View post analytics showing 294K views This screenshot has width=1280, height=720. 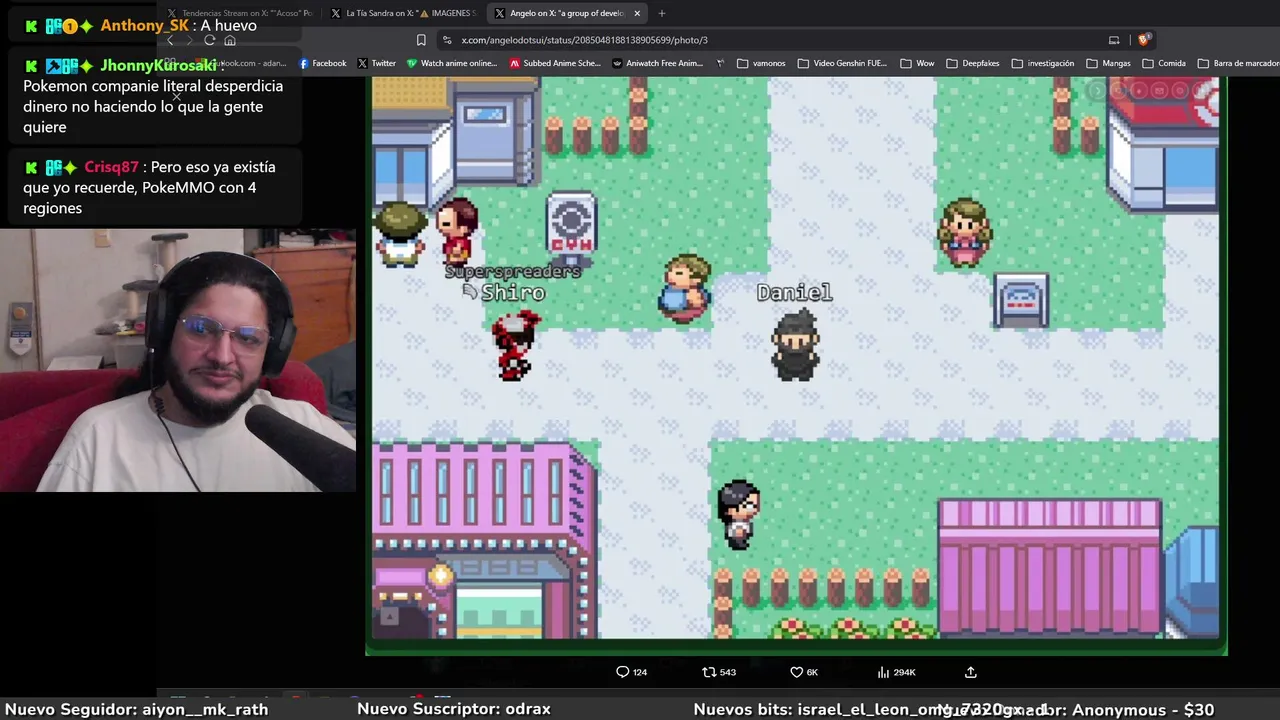click(x=897, y=672)
